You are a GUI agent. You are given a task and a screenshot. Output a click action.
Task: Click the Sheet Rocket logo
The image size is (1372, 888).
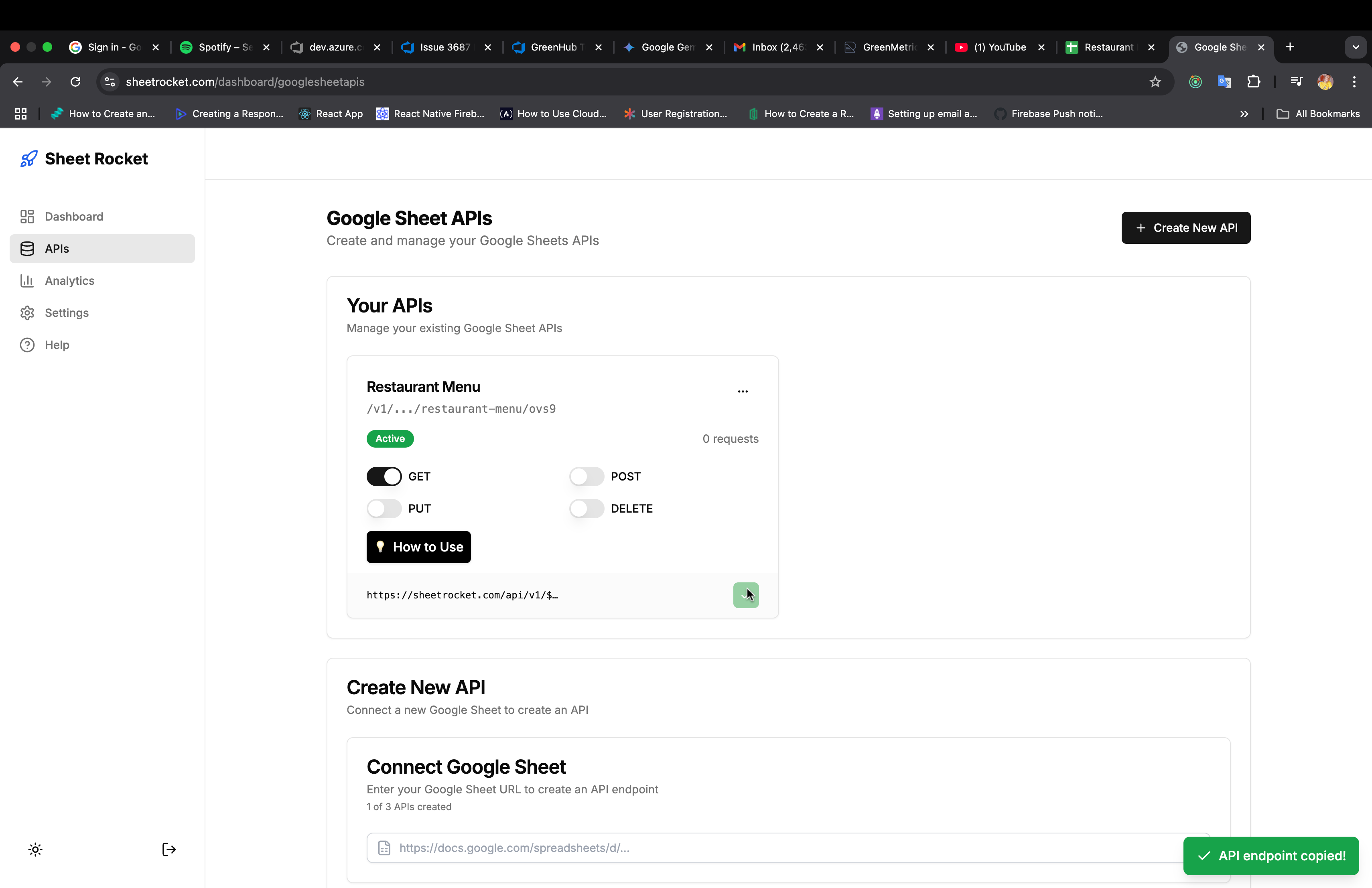(84, 158)
